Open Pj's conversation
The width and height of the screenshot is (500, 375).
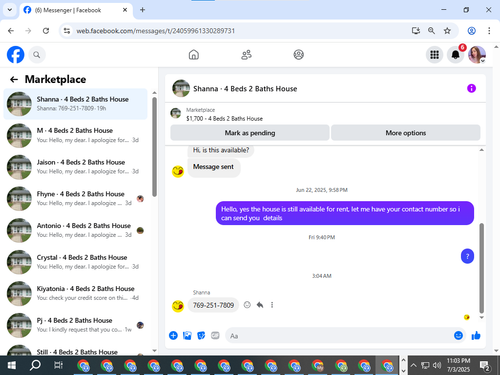click(x=75, y=325)
